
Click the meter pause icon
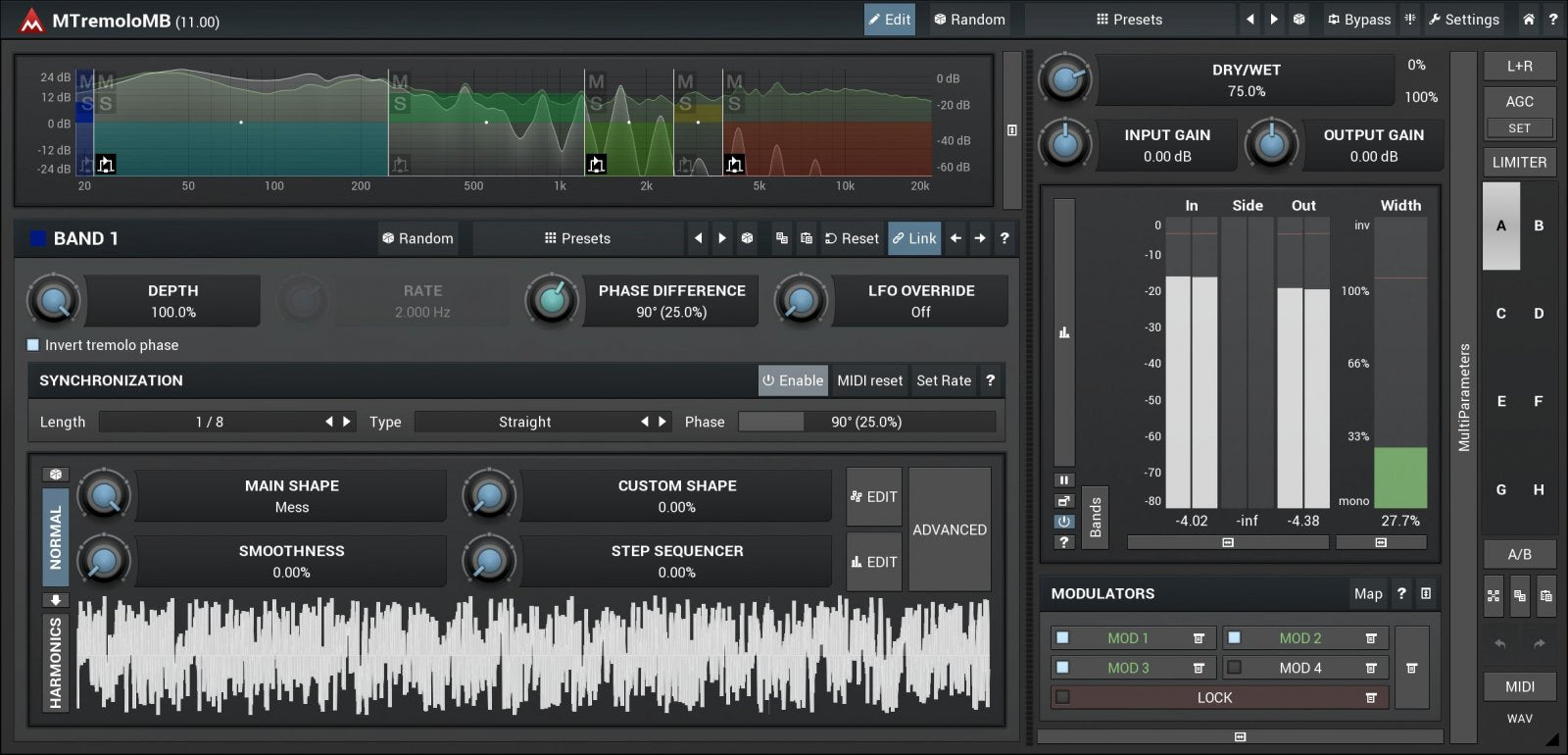[x=1063, y=479]
